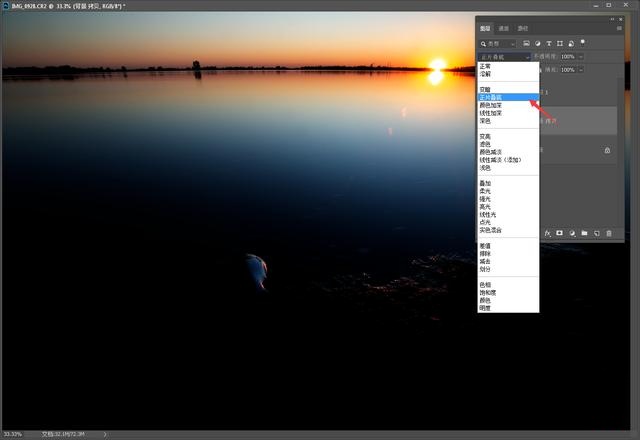Select 强光 blend mode
Viewport: 640px width, 440px height.
pyautogui.click(x=508, y=199)
